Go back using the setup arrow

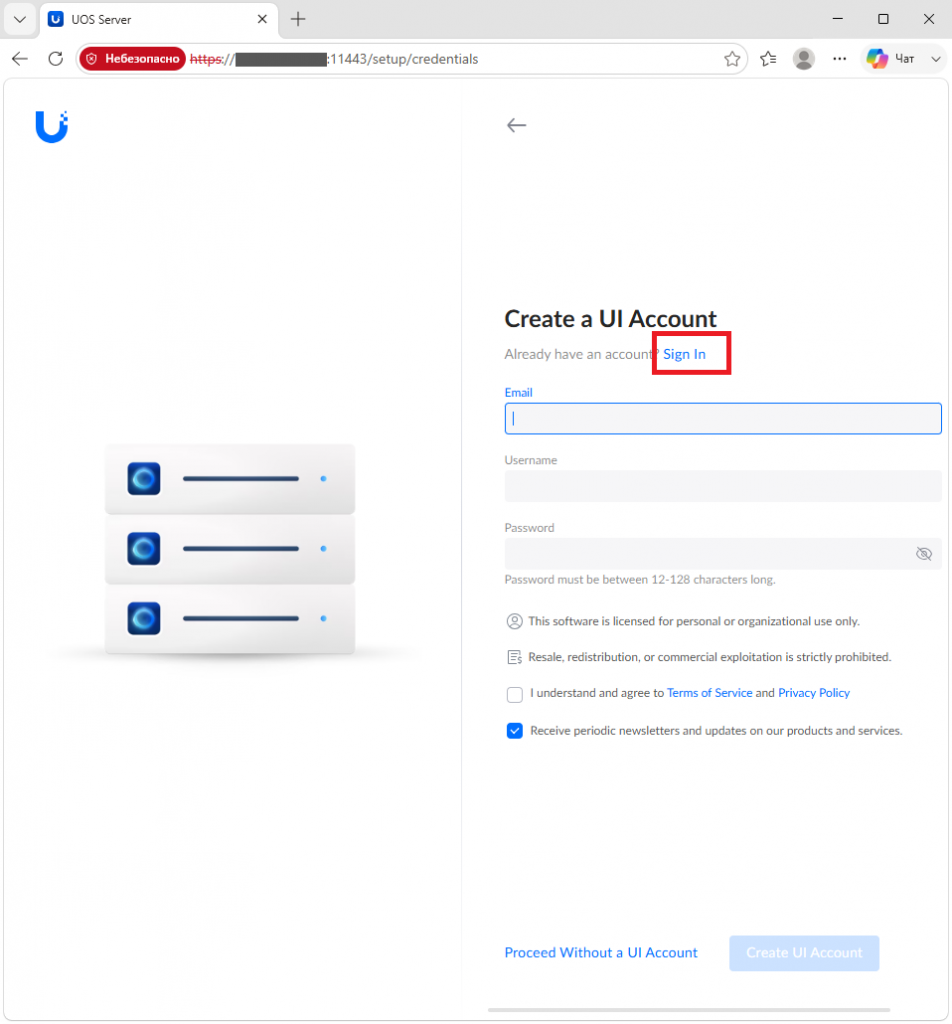coord(516,125)
